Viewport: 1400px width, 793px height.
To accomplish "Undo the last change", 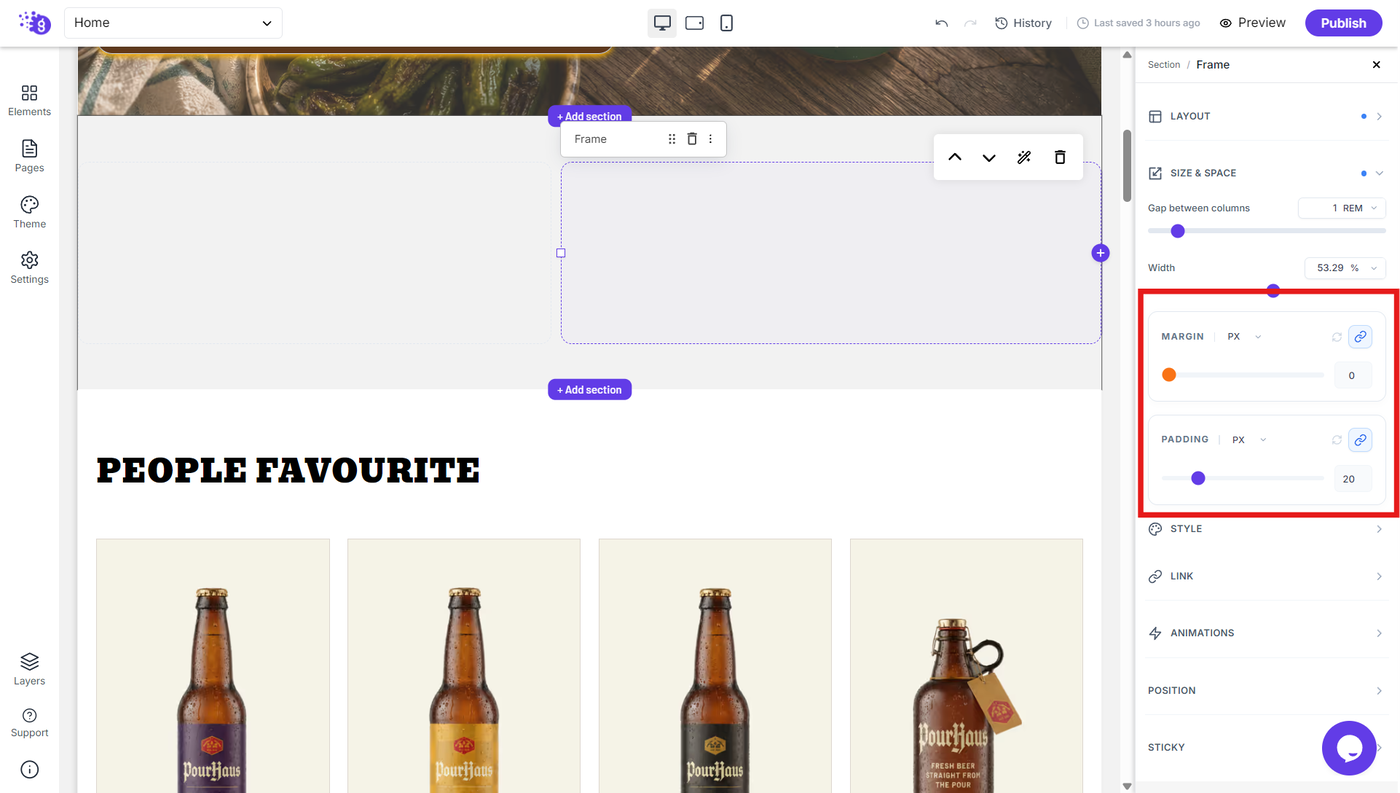I will click(941, 23).
